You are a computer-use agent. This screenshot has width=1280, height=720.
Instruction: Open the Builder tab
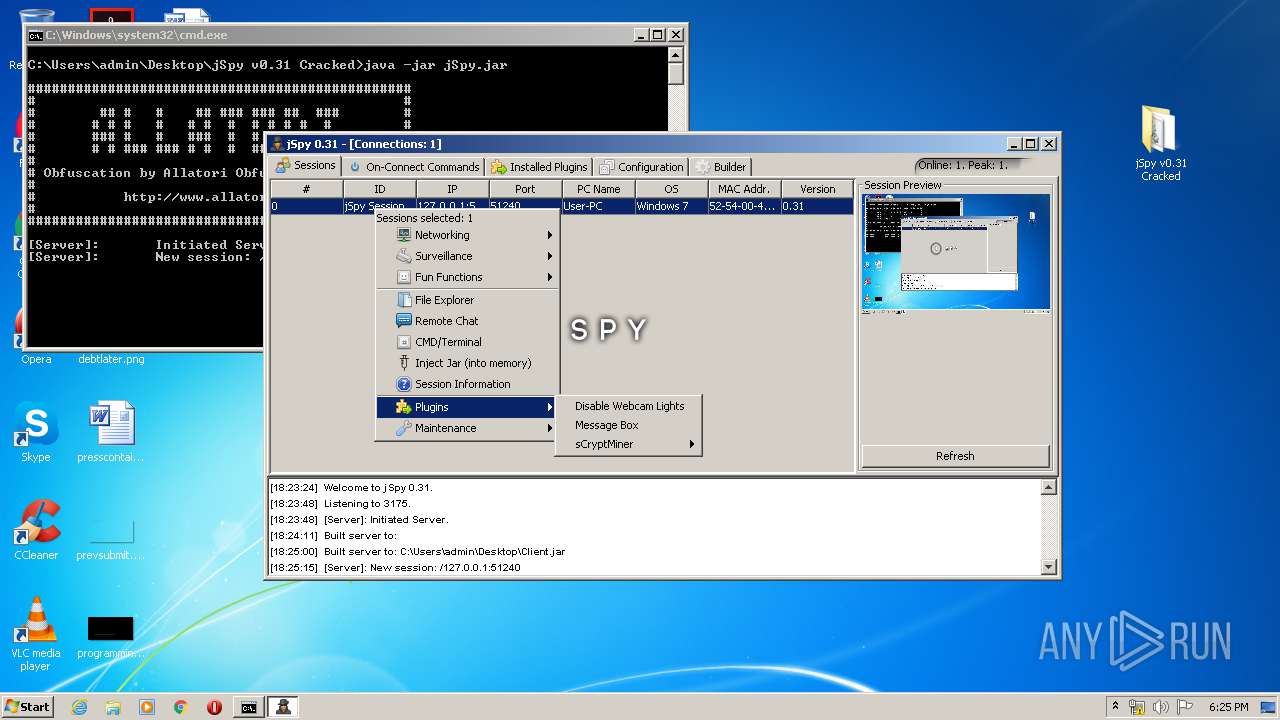721,167
